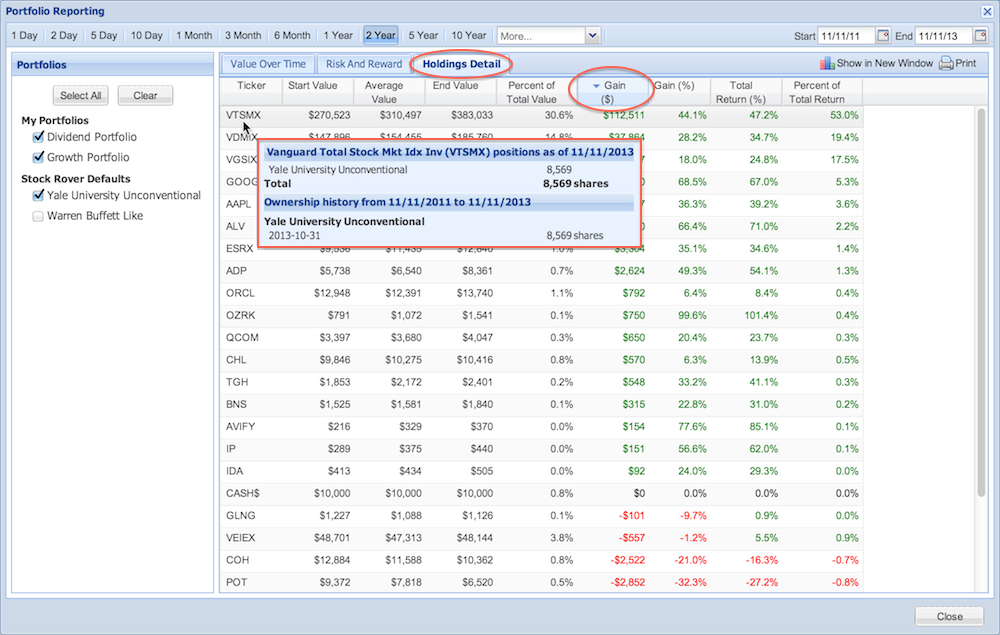Select the 5 Day period

[x=104, y=36]
